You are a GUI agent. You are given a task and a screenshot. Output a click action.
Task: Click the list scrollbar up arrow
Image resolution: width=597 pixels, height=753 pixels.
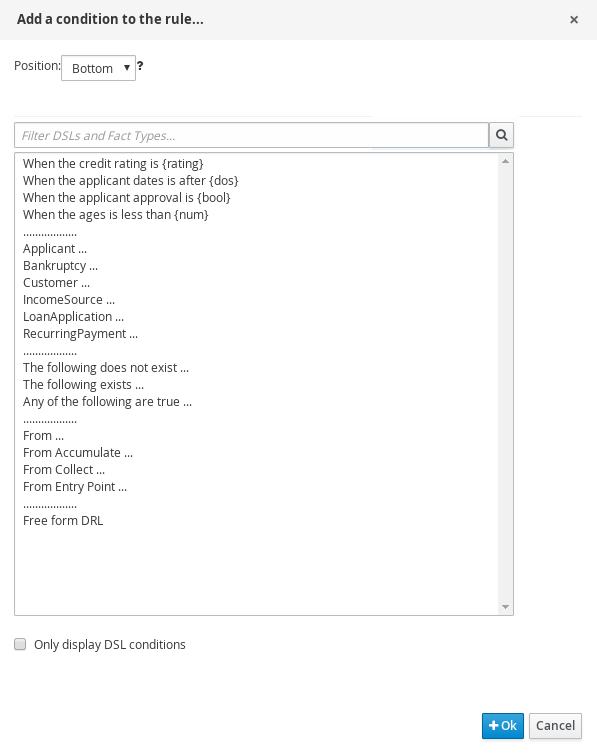(x=505, y=161)
